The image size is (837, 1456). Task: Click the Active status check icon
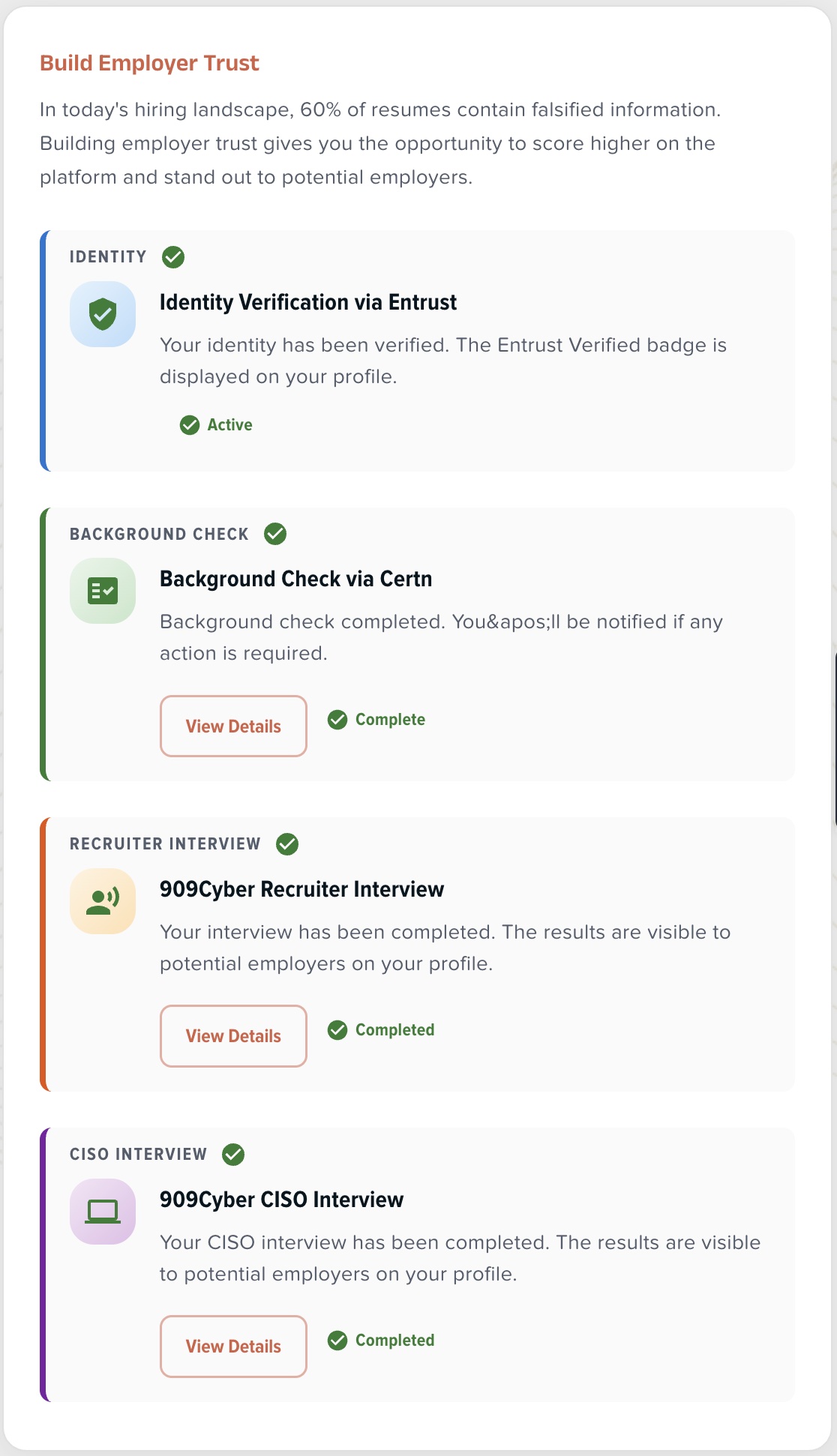click(x=190, y=425)
